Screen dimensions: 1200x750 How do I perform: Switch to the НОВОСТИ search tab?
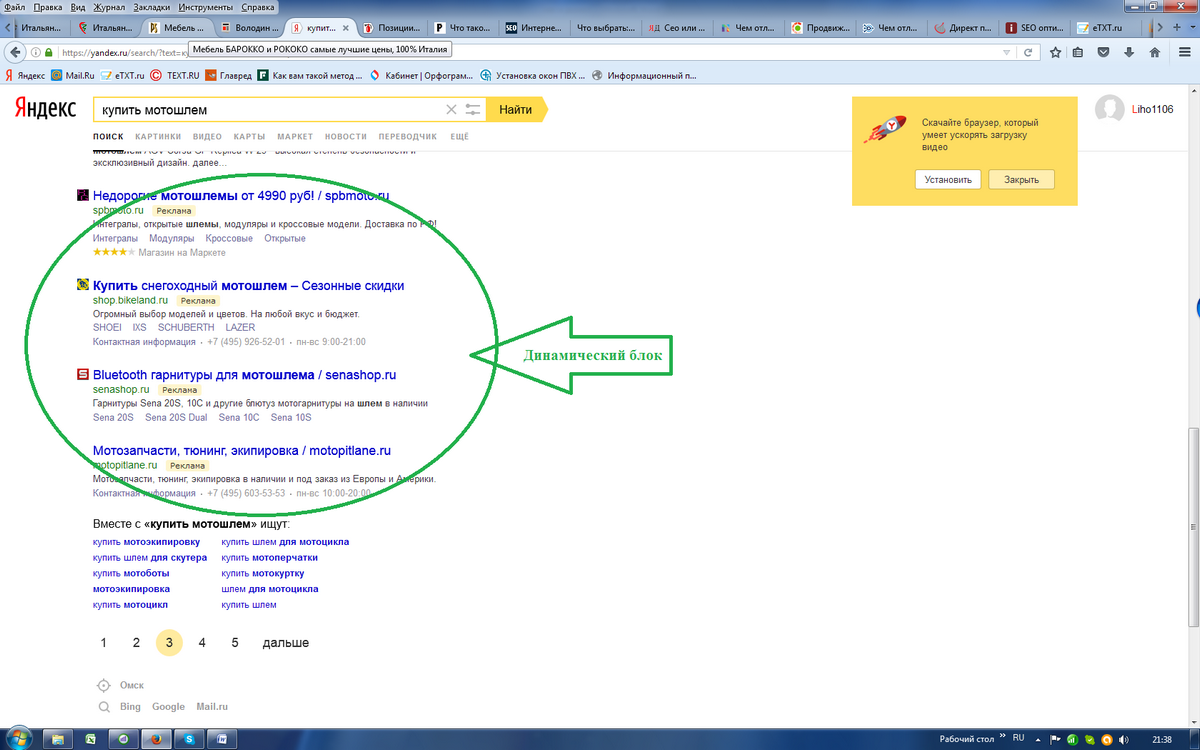(x=346, y=136)
